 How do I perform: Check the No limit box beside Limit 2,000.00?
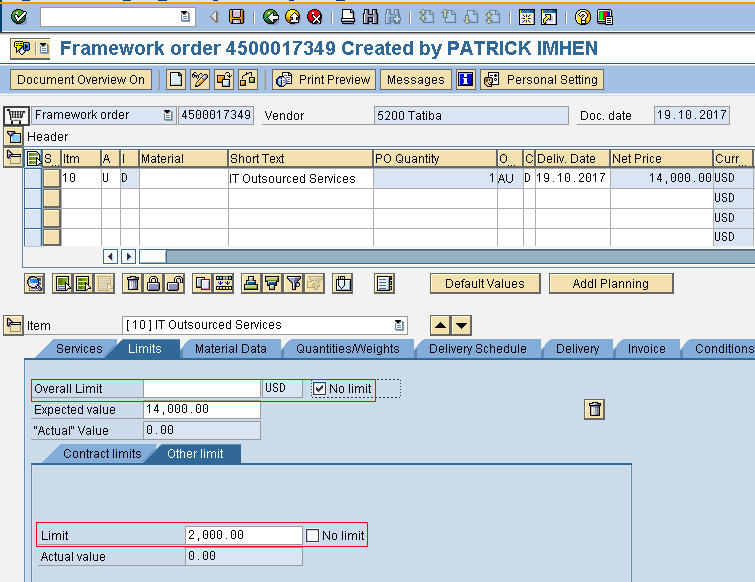click(312, 535)
